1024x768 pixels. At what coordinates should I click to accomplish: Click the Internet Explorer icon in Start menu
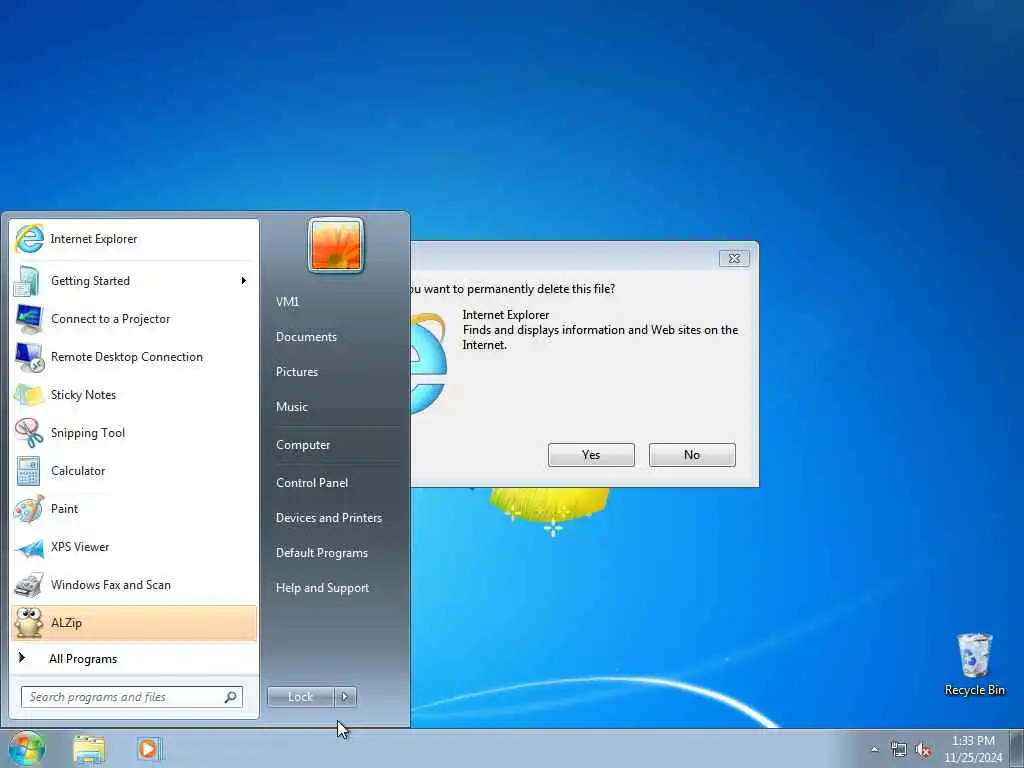[29, 239]
